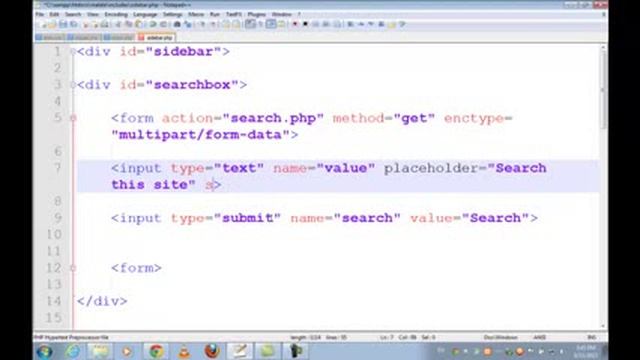
Task: Click the Redo toolbar icon
Action: (x=163, y=24)
